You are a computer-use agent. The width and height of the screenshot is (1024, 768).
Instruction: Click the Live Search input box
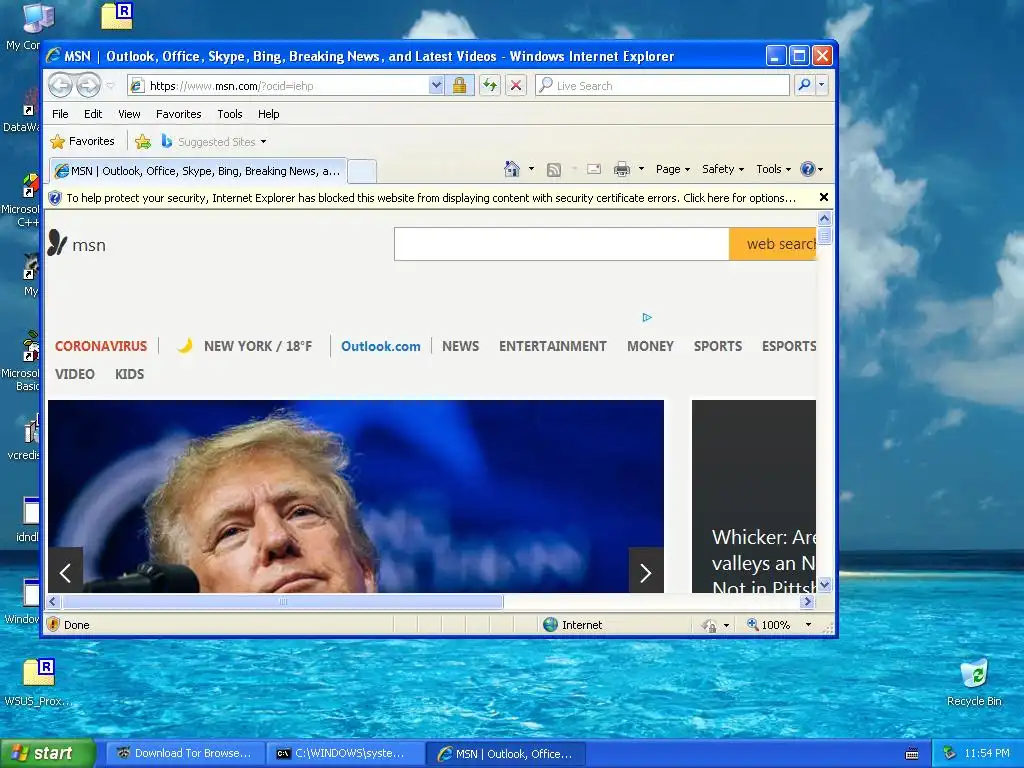click(662, 86)
